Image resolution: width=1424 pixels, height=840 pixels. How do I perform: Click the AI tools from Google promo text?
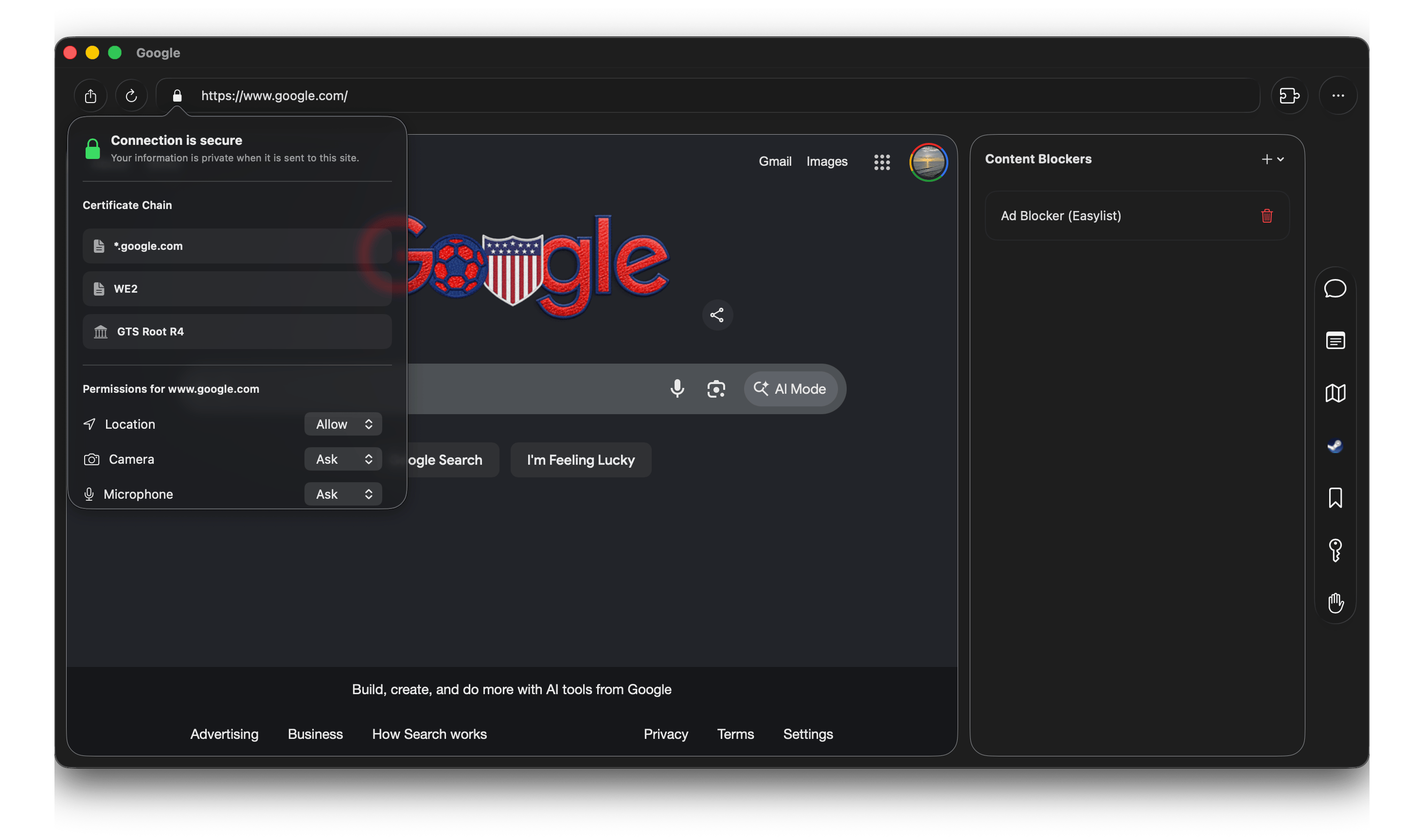511,689
